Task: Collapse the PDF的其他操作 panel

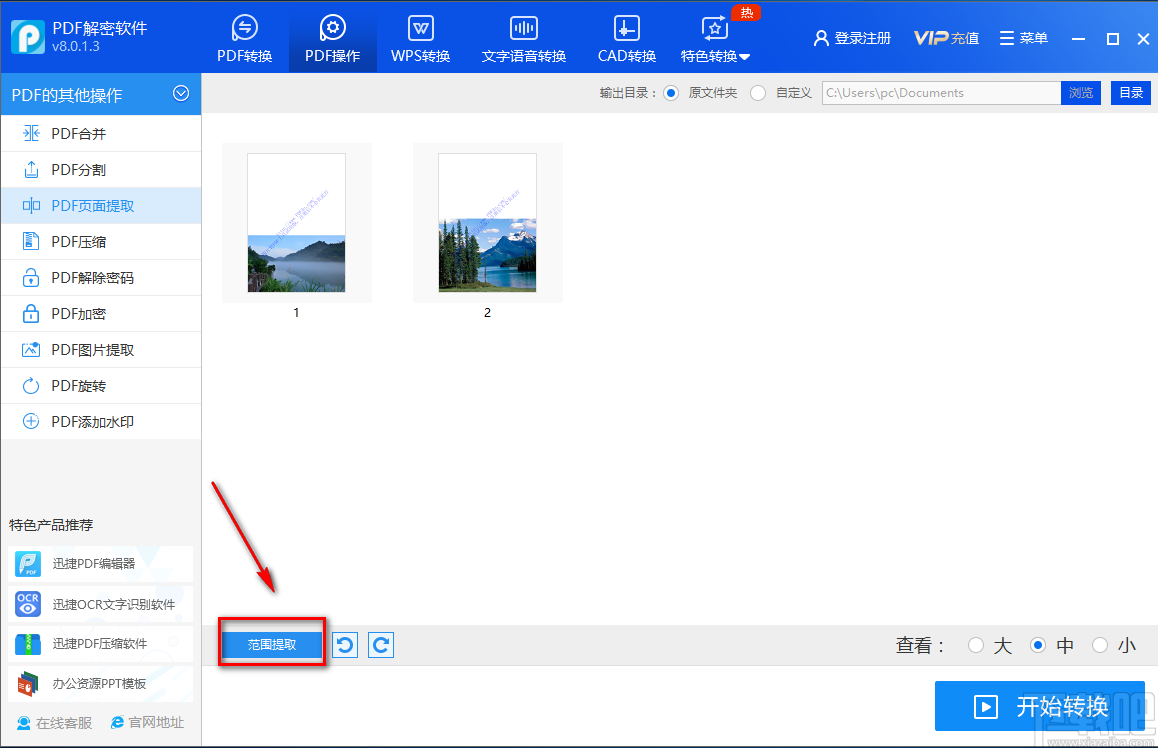Action: (x=181, y=93)
